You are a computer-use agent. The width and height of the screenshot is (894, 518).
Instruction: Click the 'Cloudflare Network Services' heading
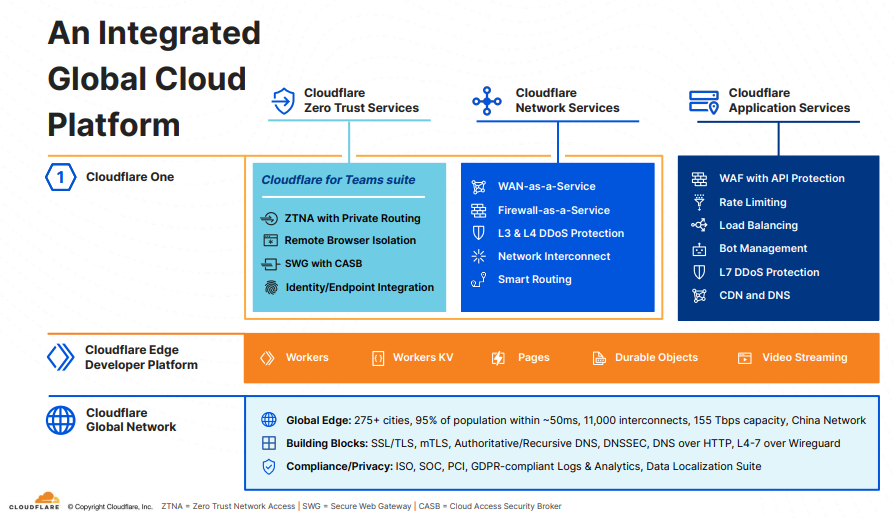(x=567, y=100)
